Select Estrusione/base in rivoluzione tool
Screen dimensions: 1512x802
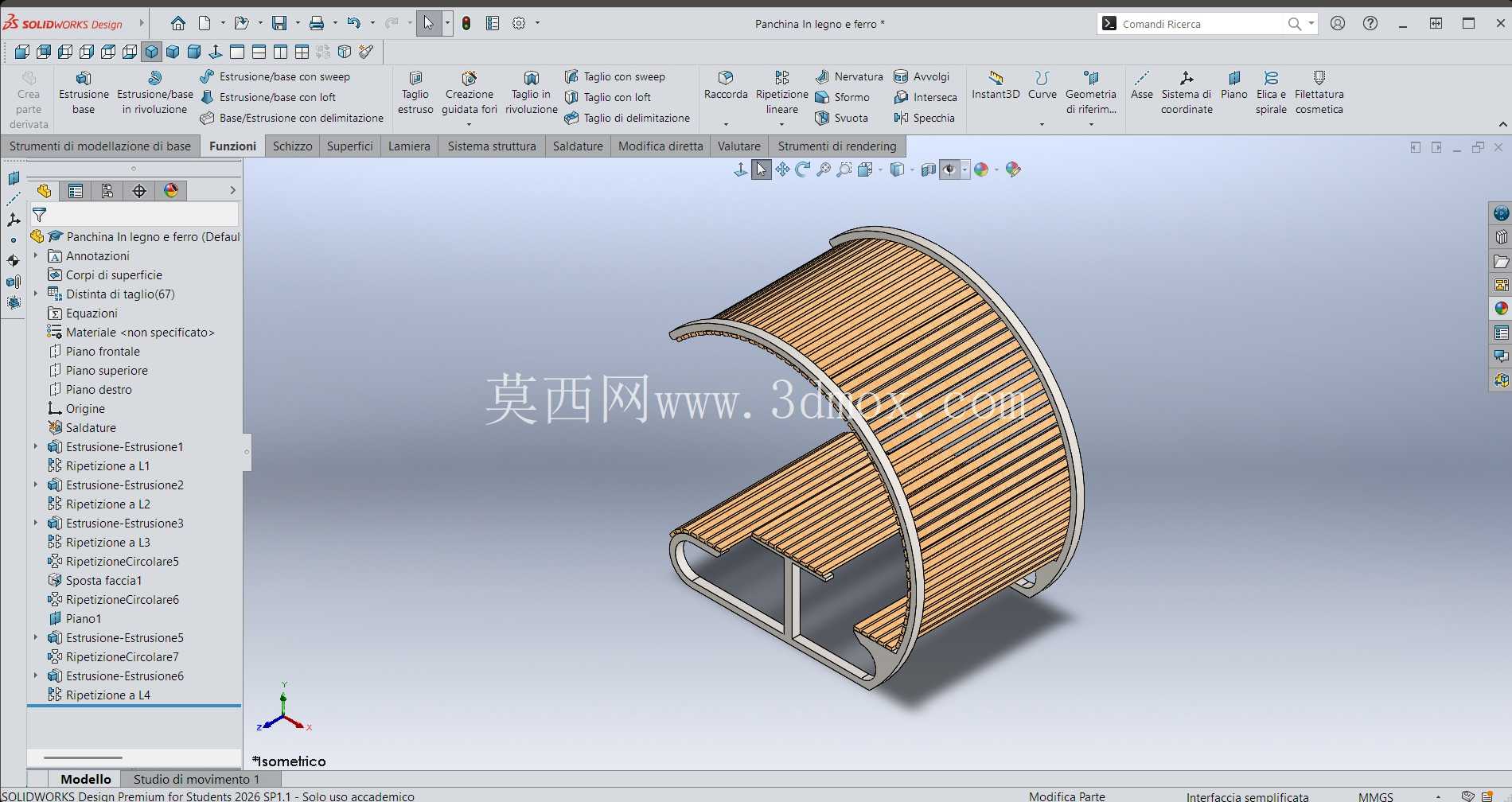point(155,93)
